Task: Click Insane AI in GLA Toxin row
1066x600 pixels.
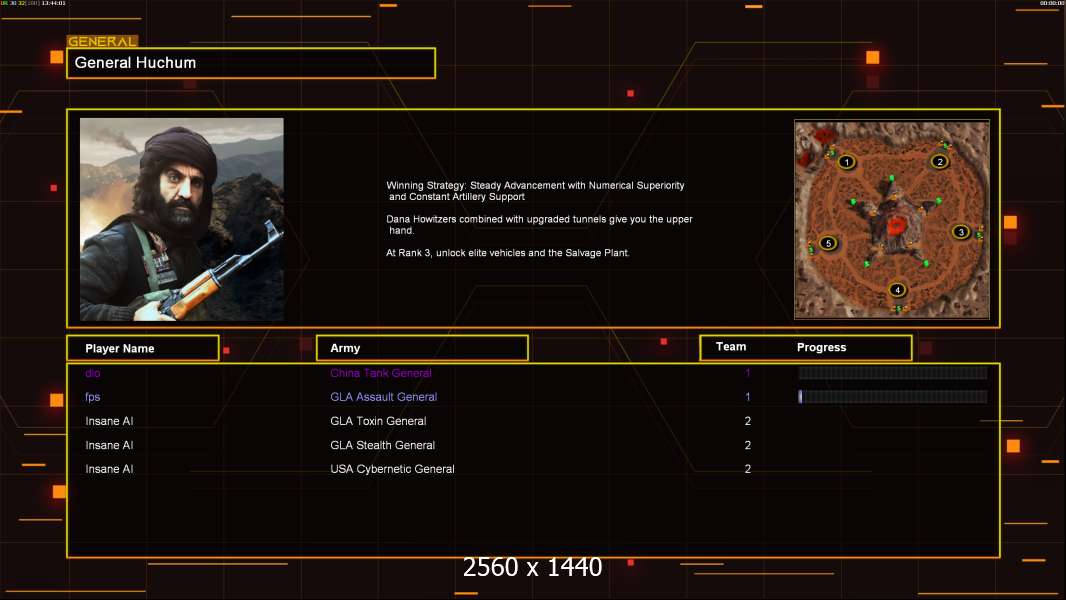Action: click(109, 421)
